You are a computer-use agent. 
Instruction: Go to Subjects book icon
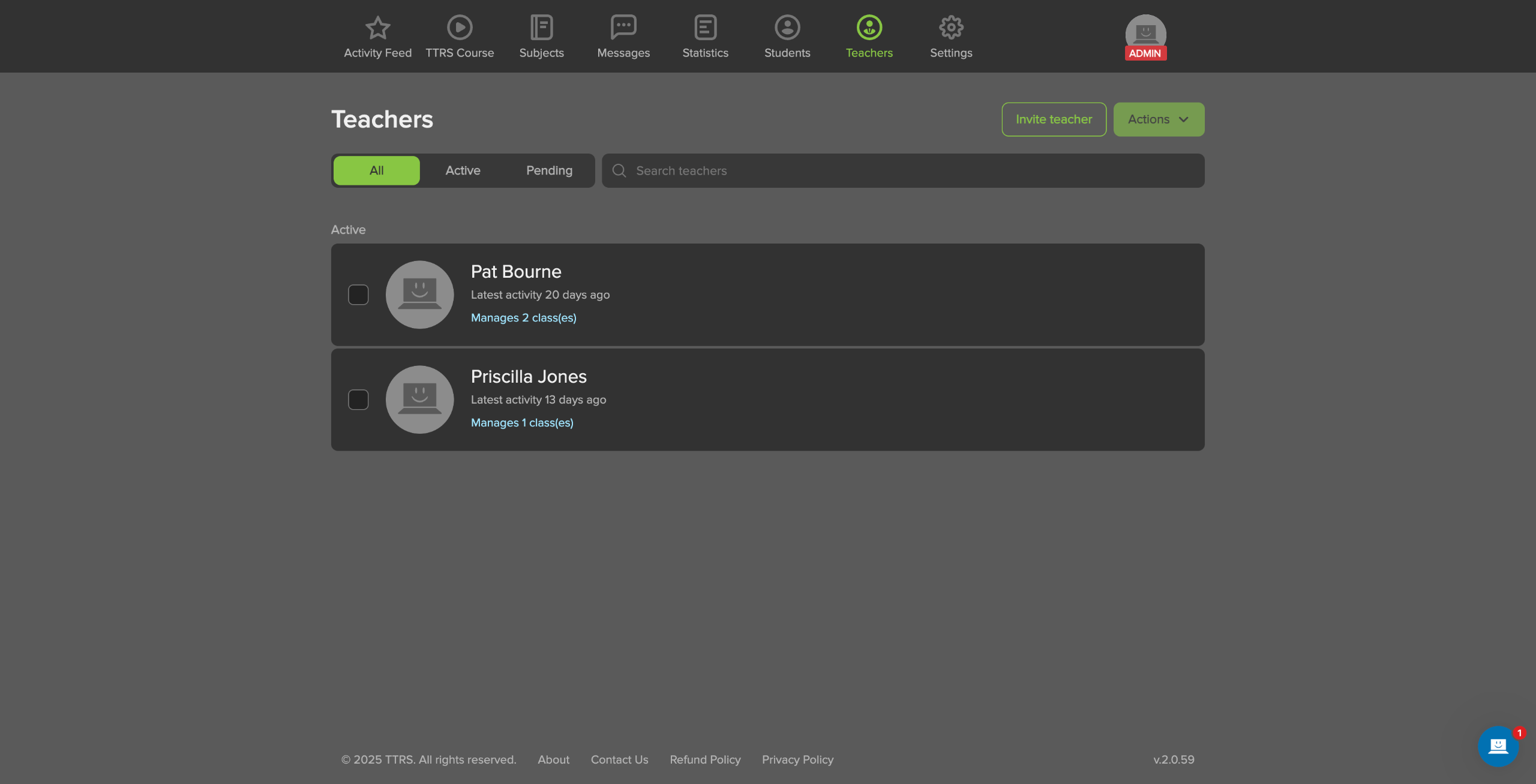[541, 28]
